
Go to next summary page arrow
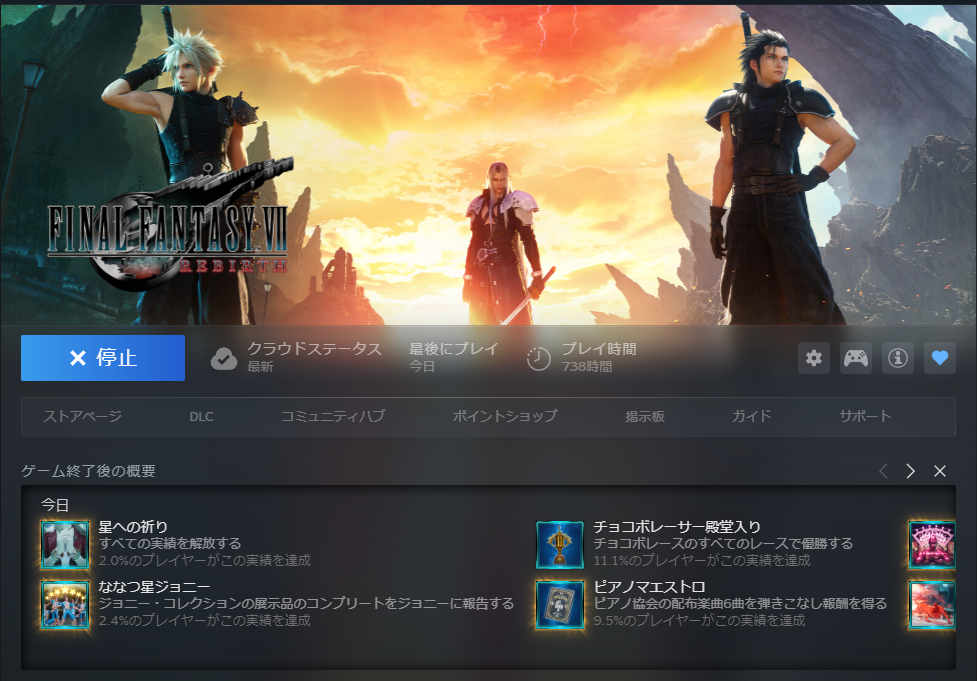coord(910,471)
